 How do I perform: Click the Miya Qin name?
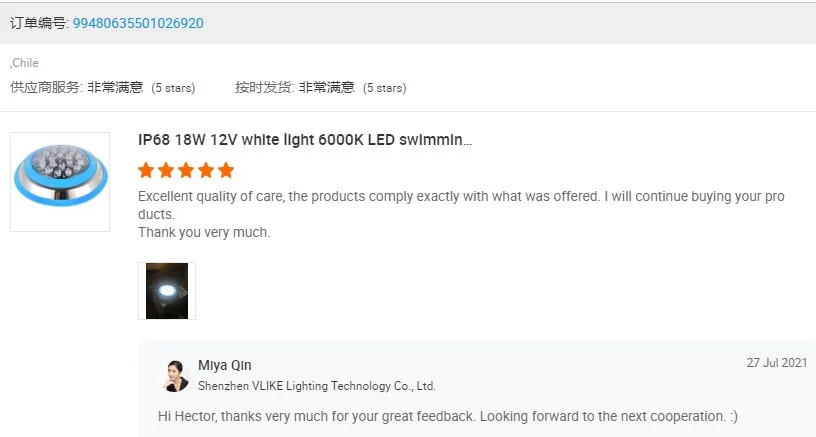(224, 365)
